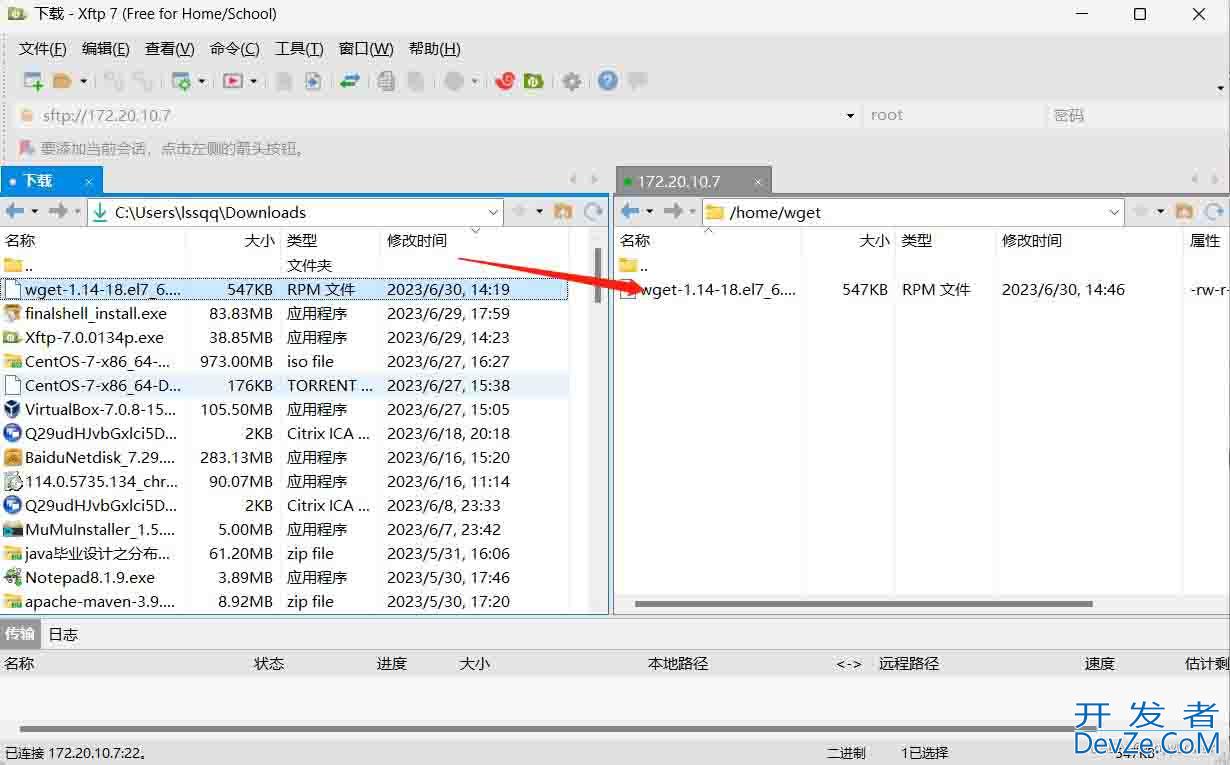Refresh the remote pane

coord(1214,211)
